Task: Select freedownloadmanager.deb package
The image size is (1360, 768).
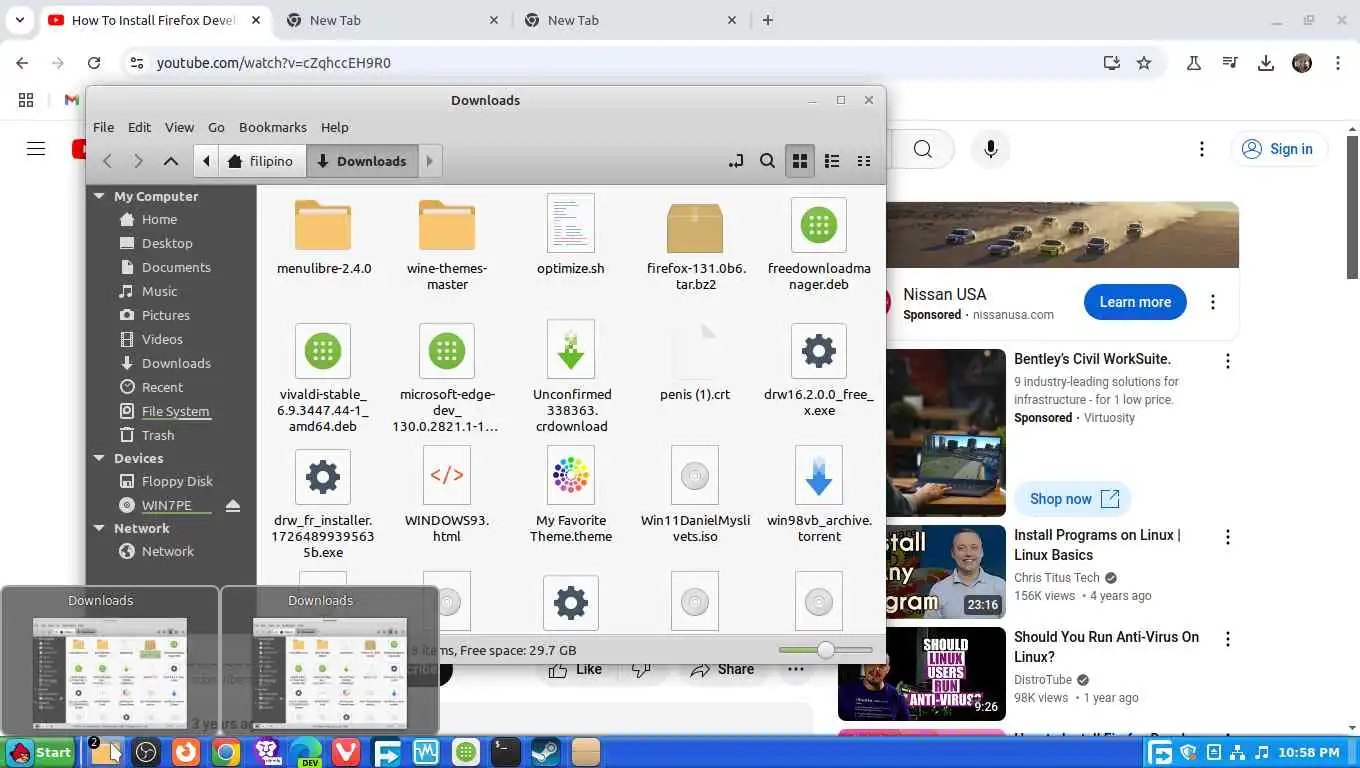Action: 819,244
